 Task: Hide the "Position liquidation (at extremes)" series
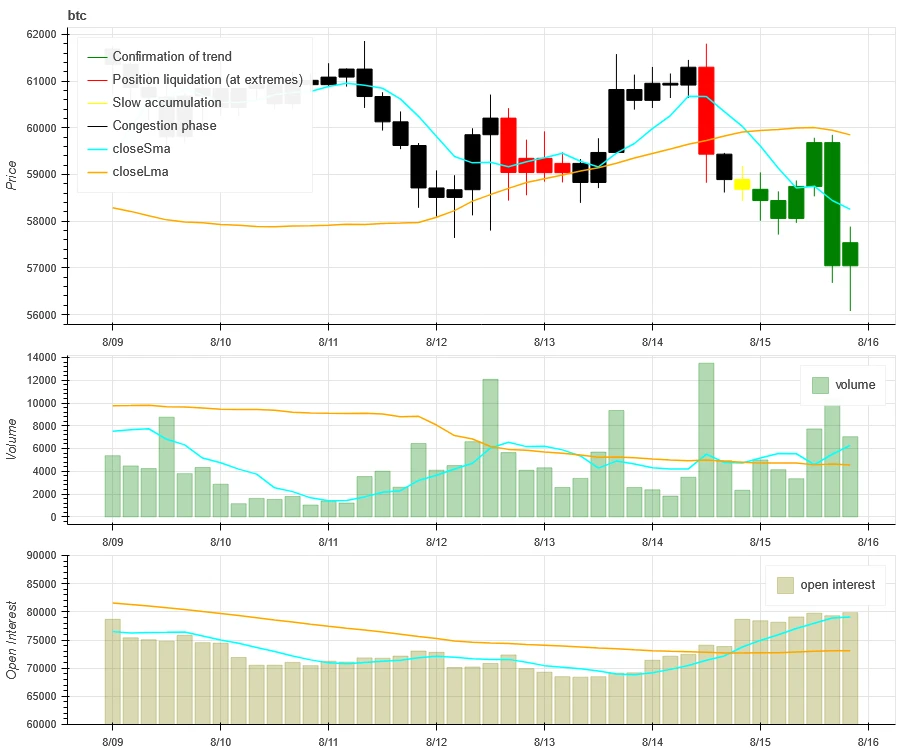207,80
